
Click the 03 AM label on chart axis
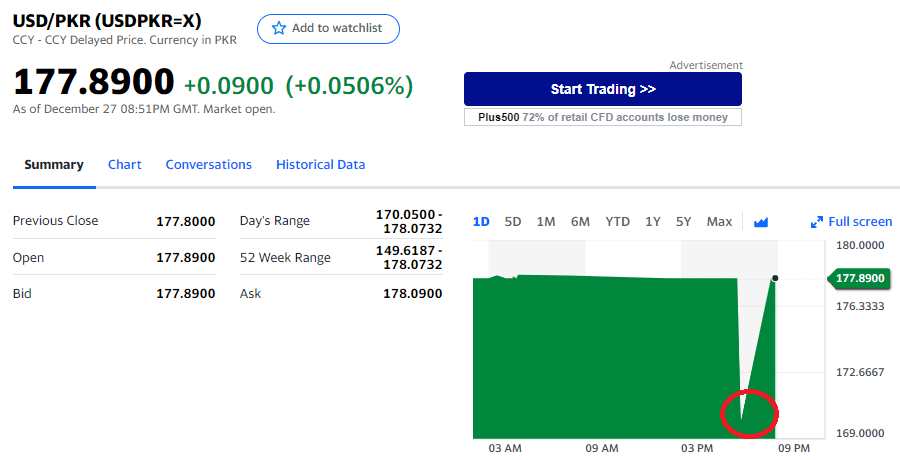click(x=505, y=448)
